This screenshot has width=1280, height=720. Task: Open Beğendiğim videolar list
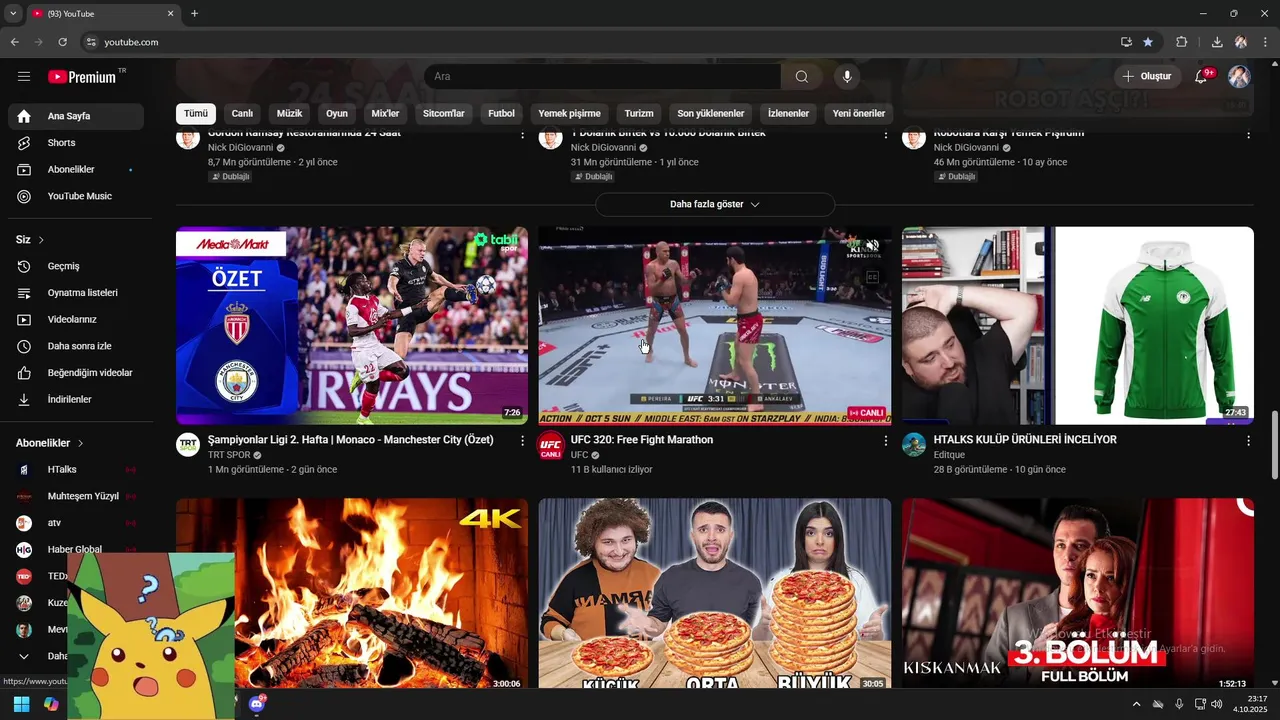76,373
